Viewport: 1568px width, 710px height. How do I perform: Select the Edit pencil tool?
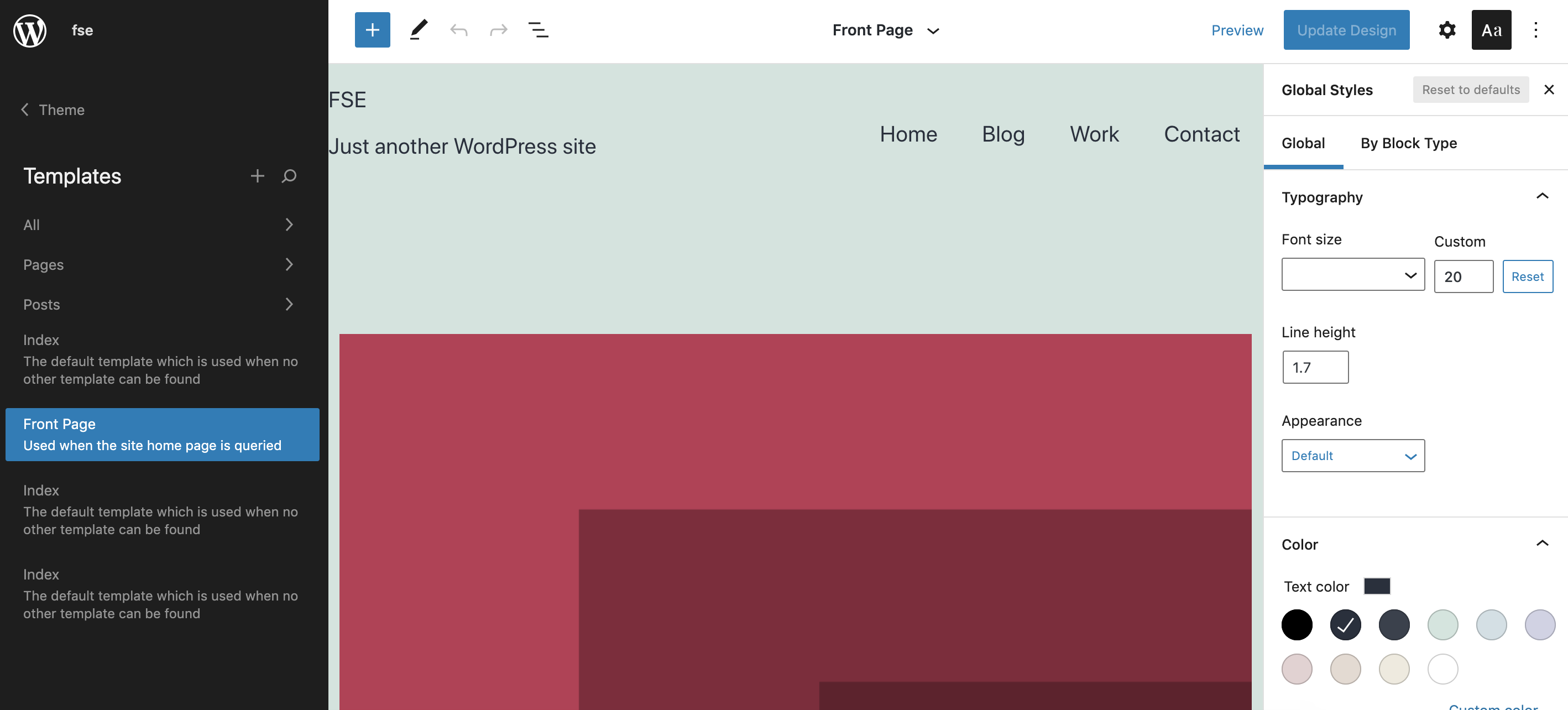click(x=418, y=30)
